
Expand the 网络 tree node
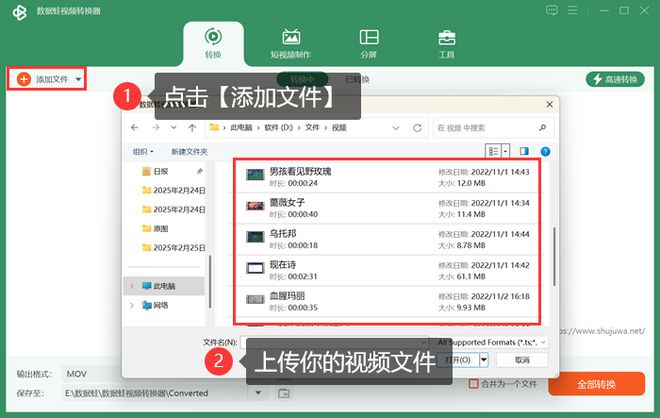pos(132,305)
